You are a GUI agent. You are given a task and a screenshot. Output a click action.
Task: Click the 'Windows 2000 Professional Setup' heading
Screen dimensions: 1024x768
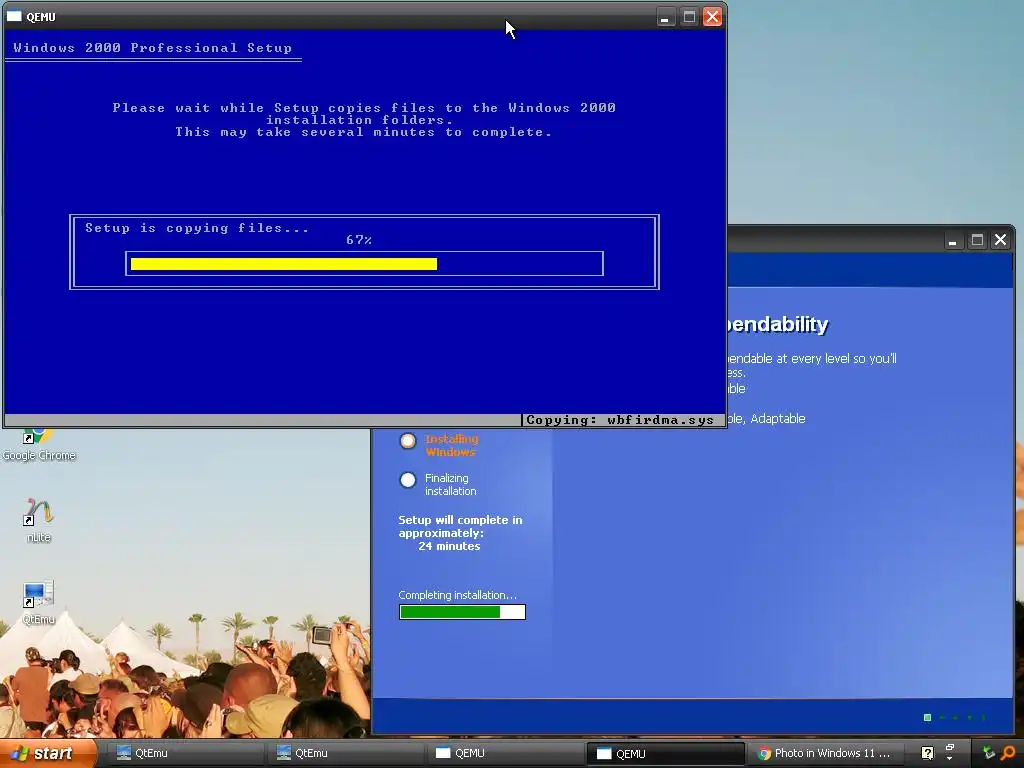click(152, 48)
